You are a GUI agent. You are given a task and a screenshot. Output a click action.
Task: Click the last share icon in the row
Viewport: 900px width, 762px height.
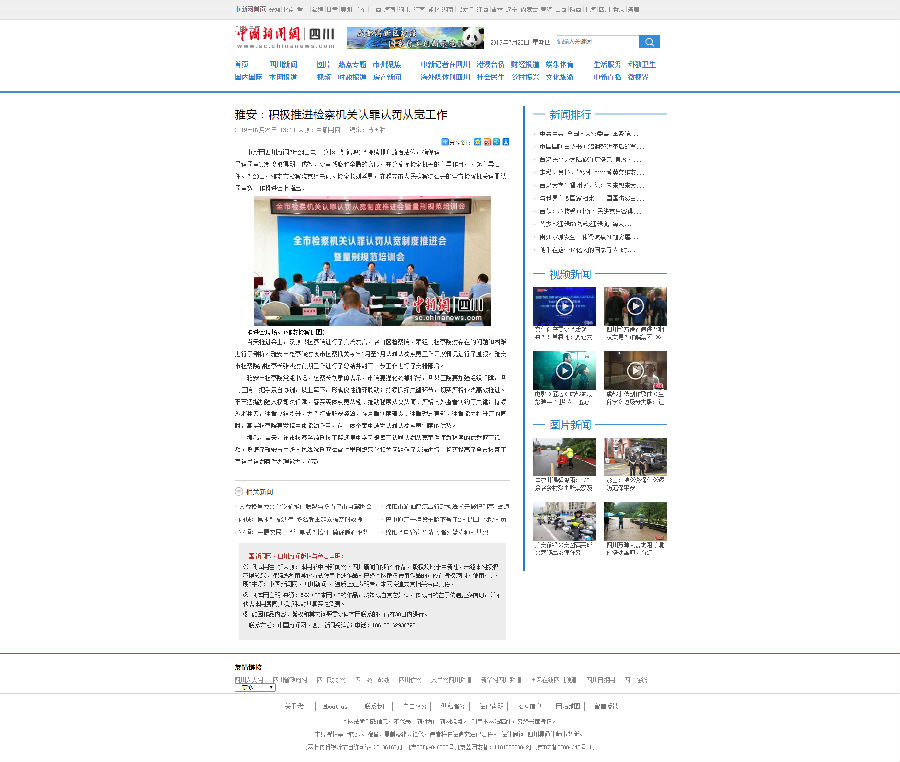(x=506, y=142)
